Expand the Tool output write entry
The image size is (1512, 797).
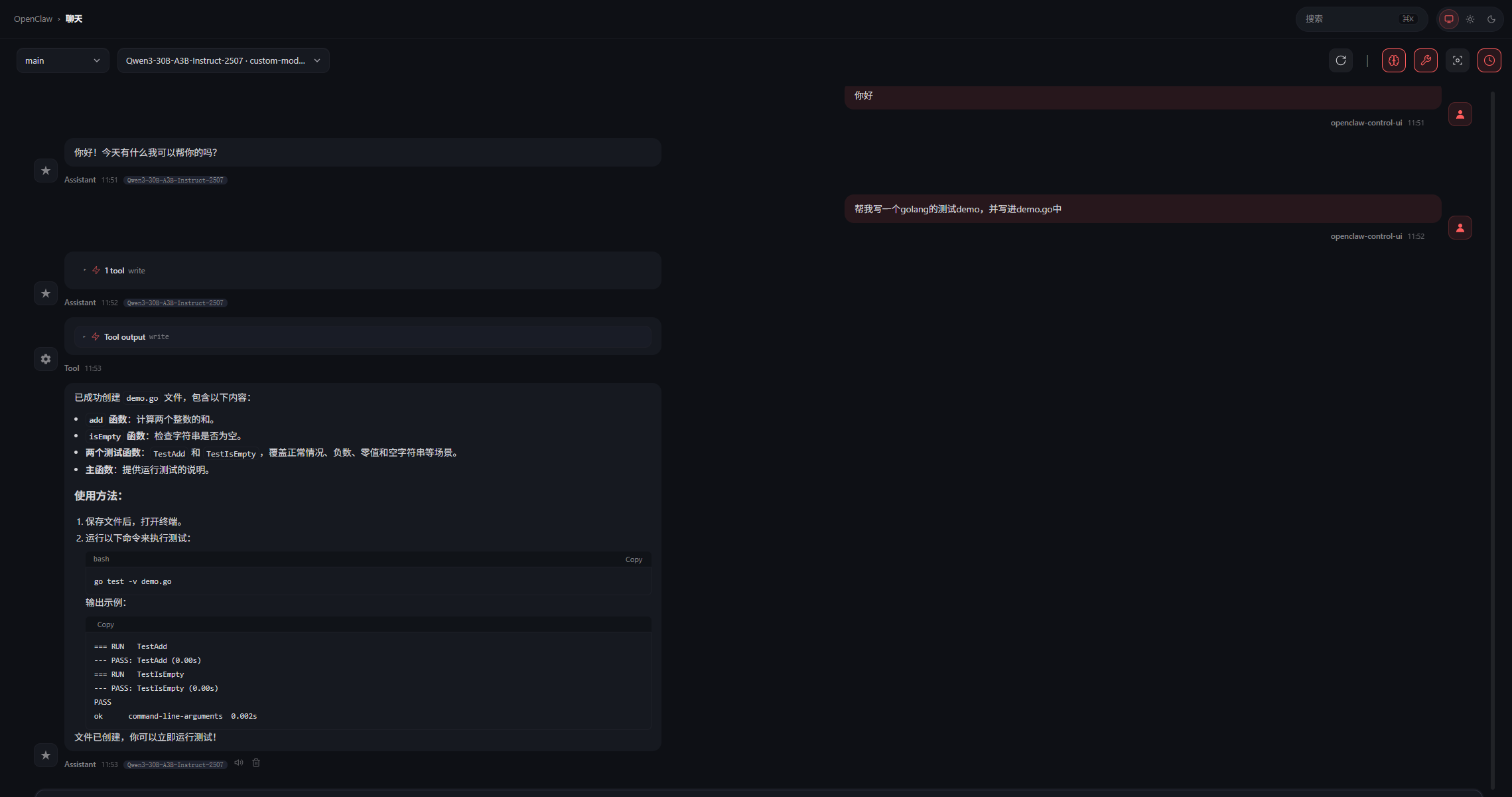click(125, 337)
